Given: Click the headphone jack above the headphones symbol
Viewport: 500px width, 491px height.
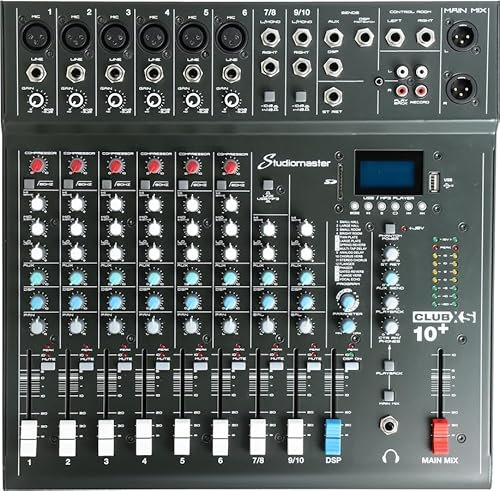Looking at the screenshot, I should click(389, 425).
